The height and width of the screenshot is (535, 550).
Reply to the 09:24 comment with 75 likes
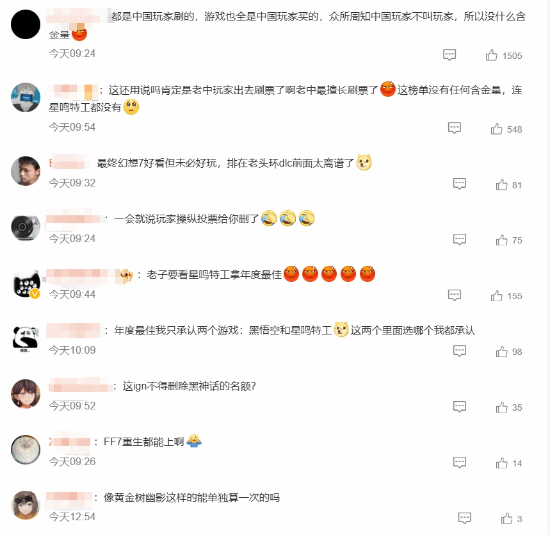pyautogui.click(x=459, y=239)
